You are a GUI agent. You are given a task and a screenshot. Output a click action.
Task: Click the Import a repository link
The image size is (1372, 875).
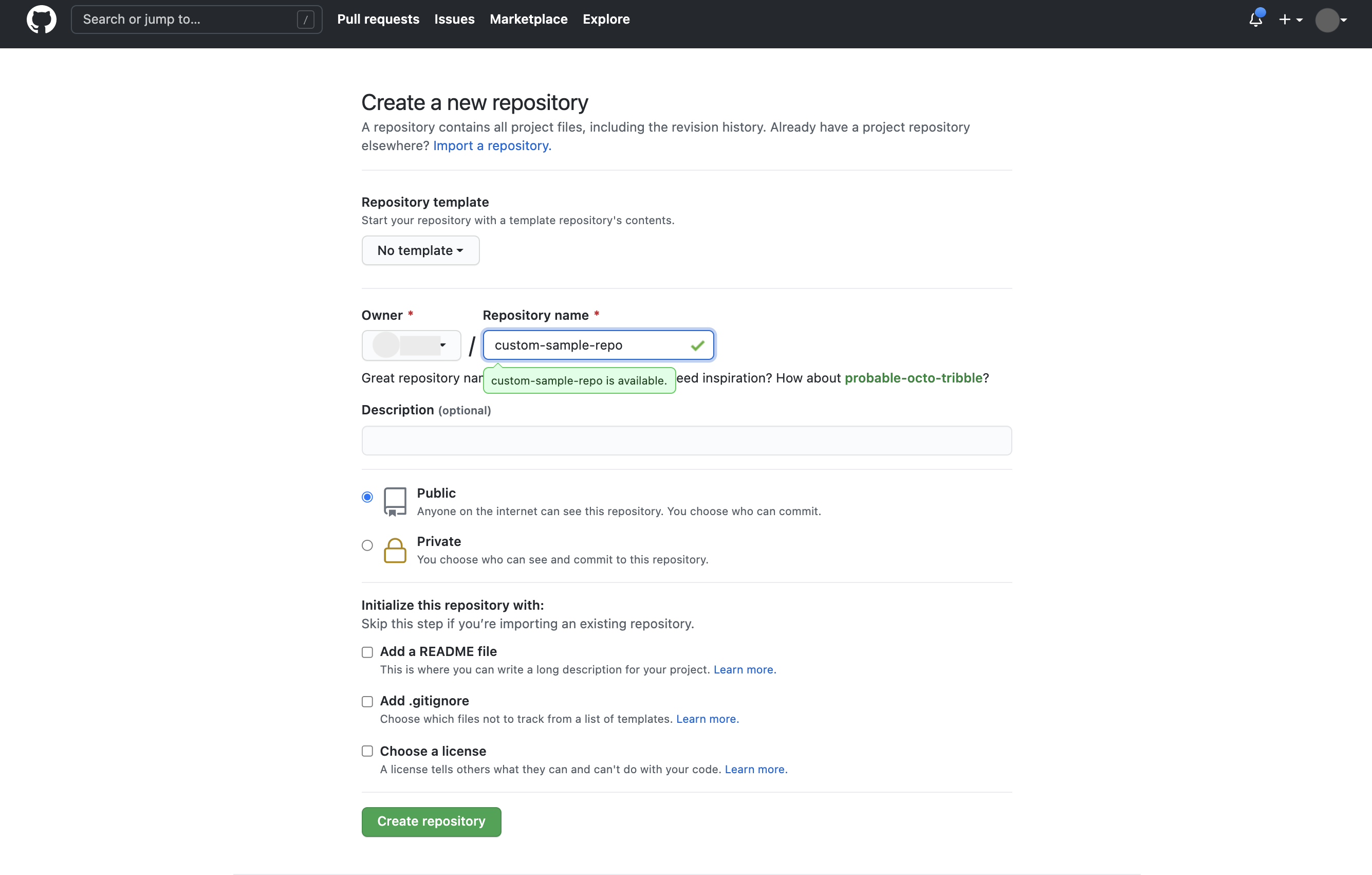point(491,145)
